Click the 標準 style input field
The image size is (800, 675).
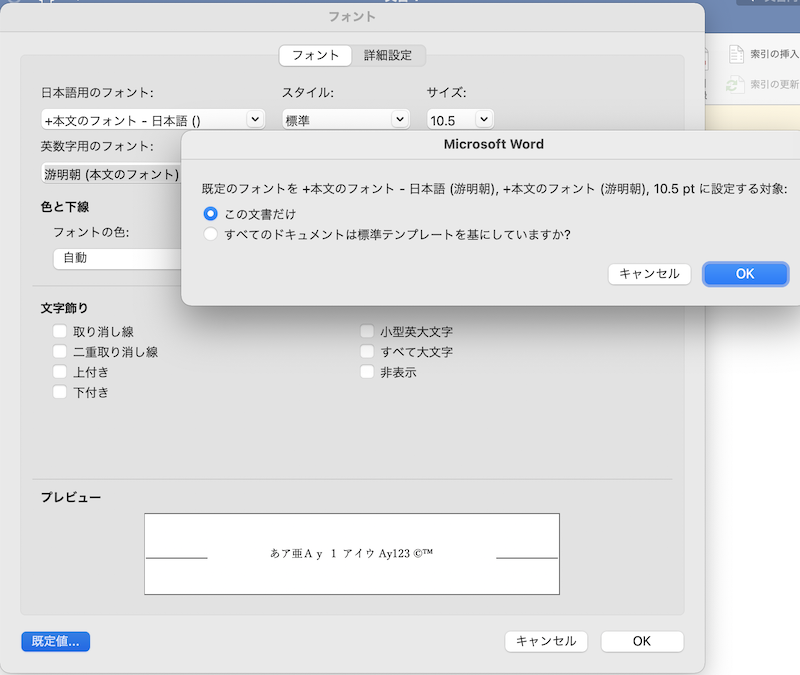click(x=337, y=120)
